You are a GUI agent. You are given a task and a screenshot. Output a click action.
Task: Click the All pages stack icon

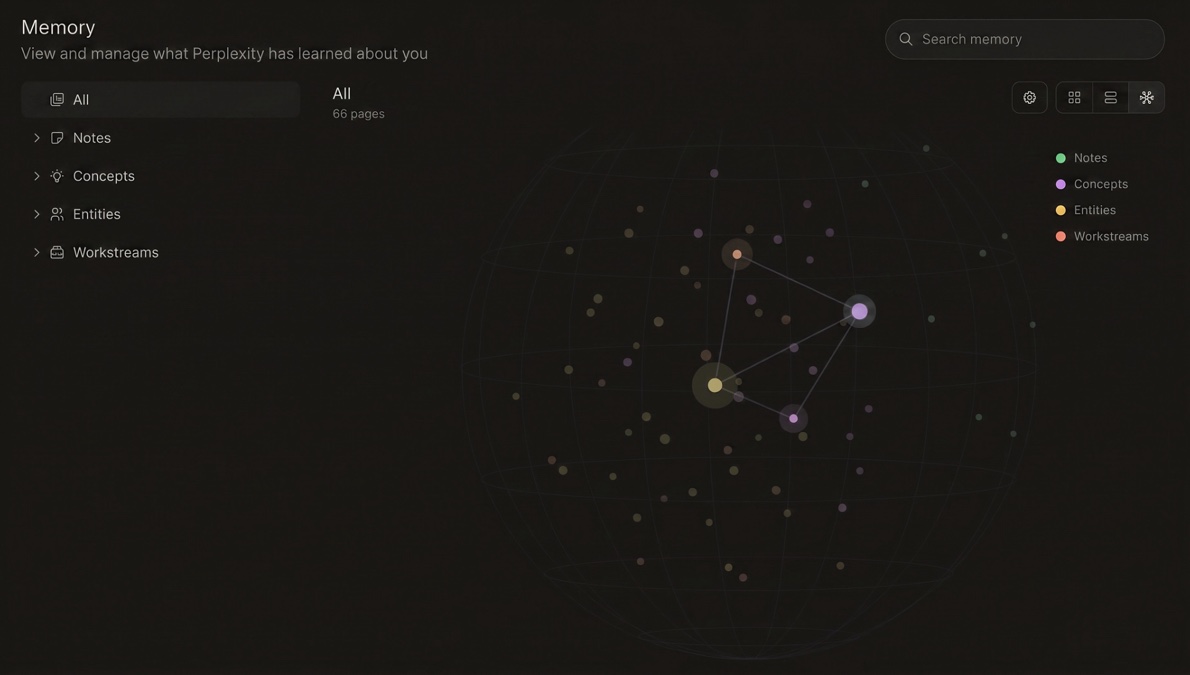[x=57, y=99]
